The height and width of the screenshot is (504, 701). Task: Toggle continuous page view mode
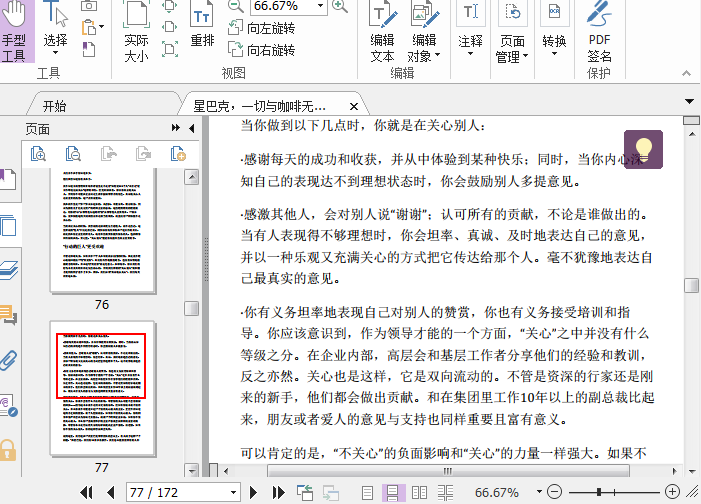point(393,493)
